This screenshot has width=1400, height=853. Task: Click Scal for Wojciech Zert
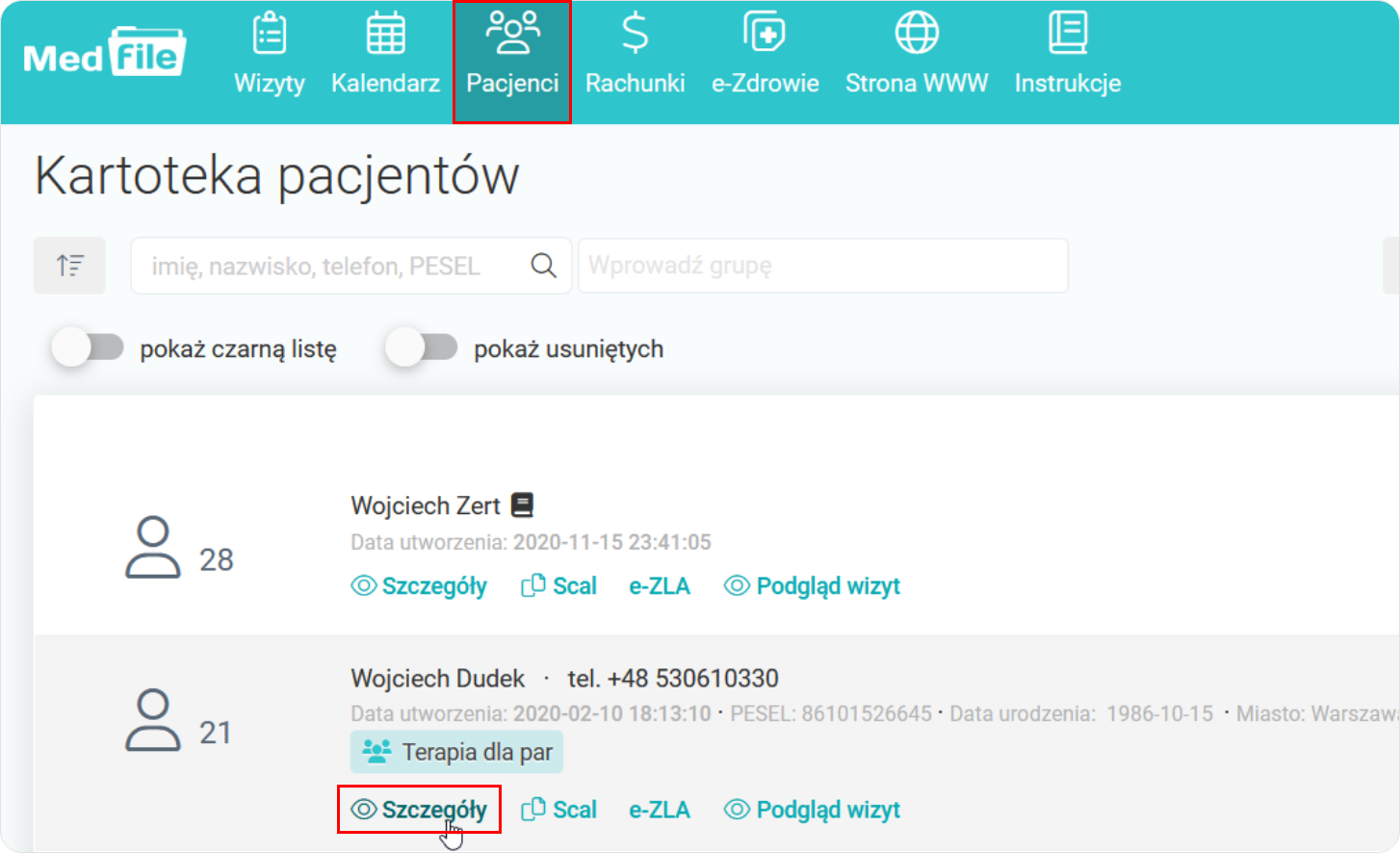click(559, 586)
